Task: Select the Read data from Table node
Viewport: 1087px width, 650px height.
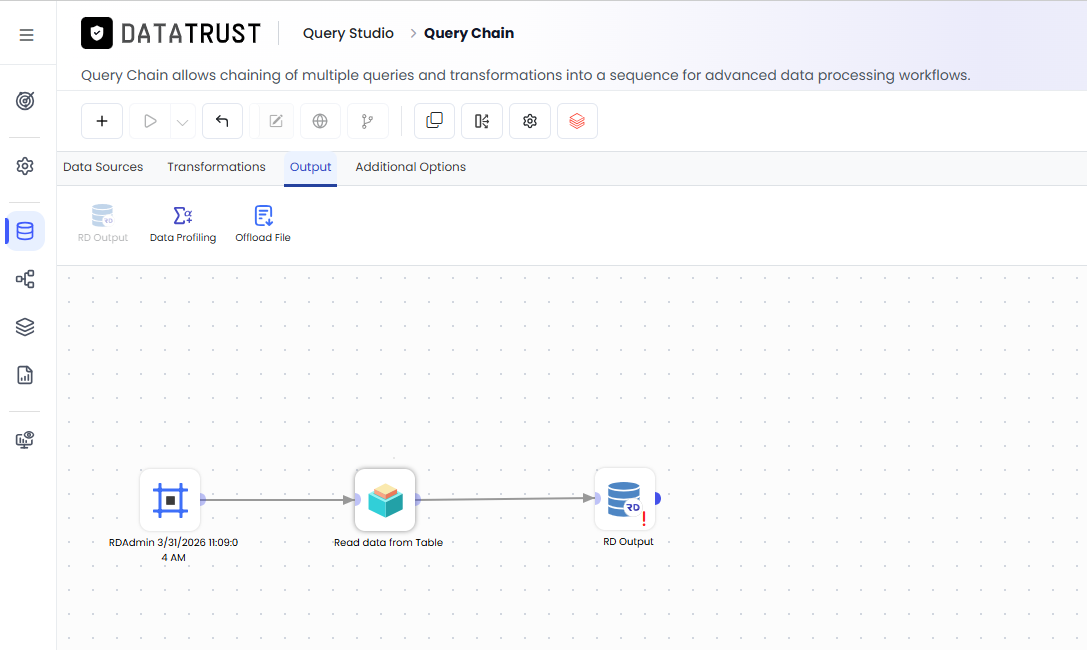Action: [x=385, y=500]
